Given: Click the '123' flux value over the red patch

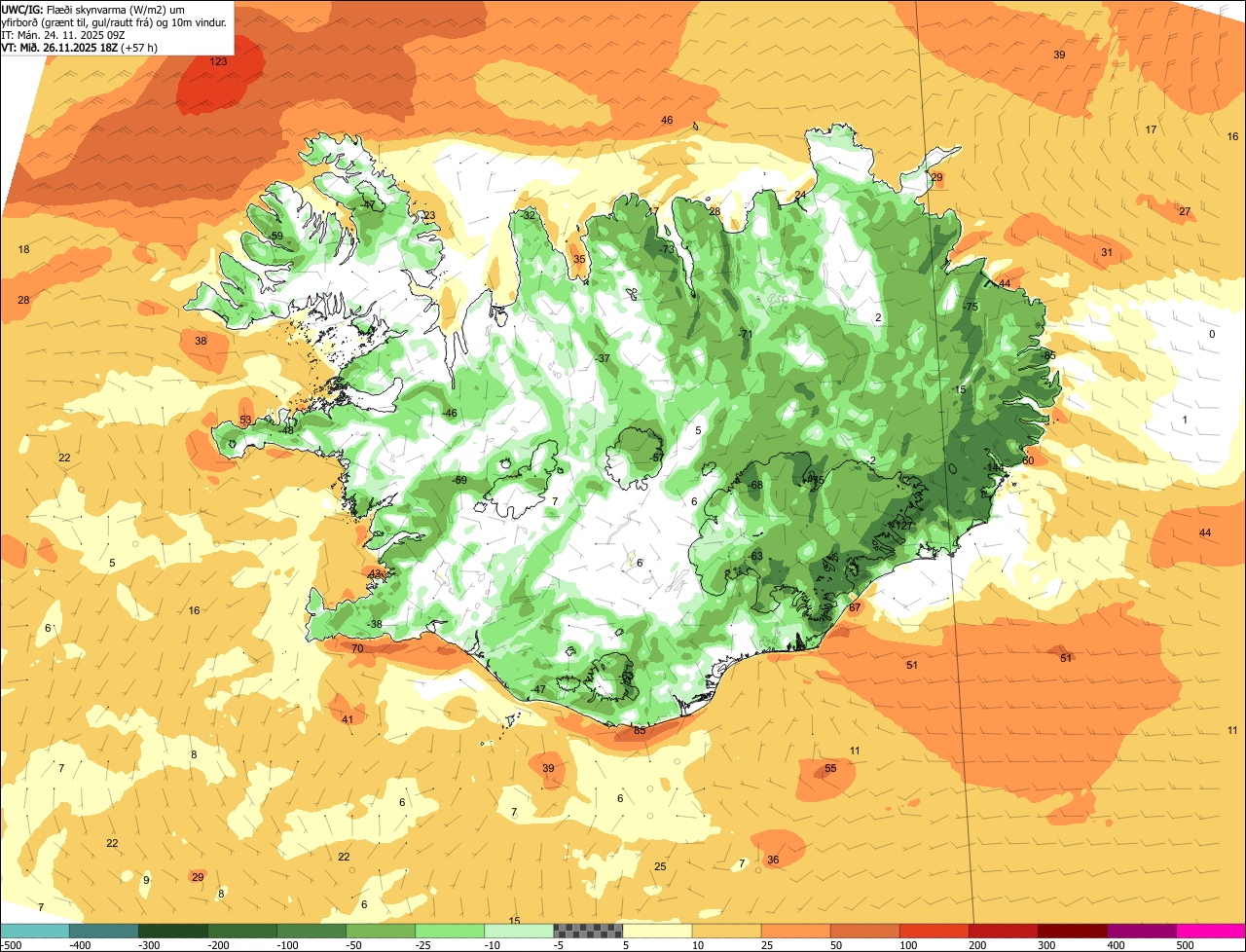Looking at the screenshot, I should tap(219, 61).
